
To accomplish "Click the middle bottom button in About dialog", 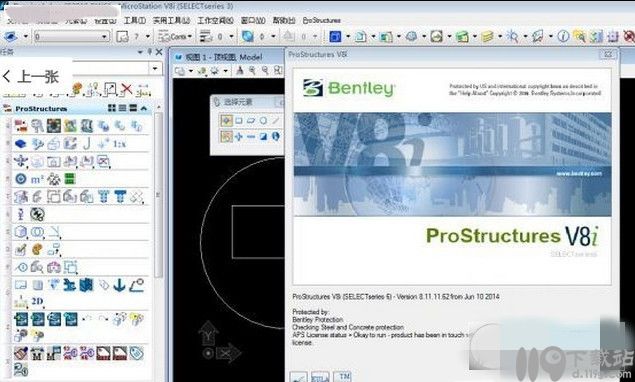I will 320,377.
